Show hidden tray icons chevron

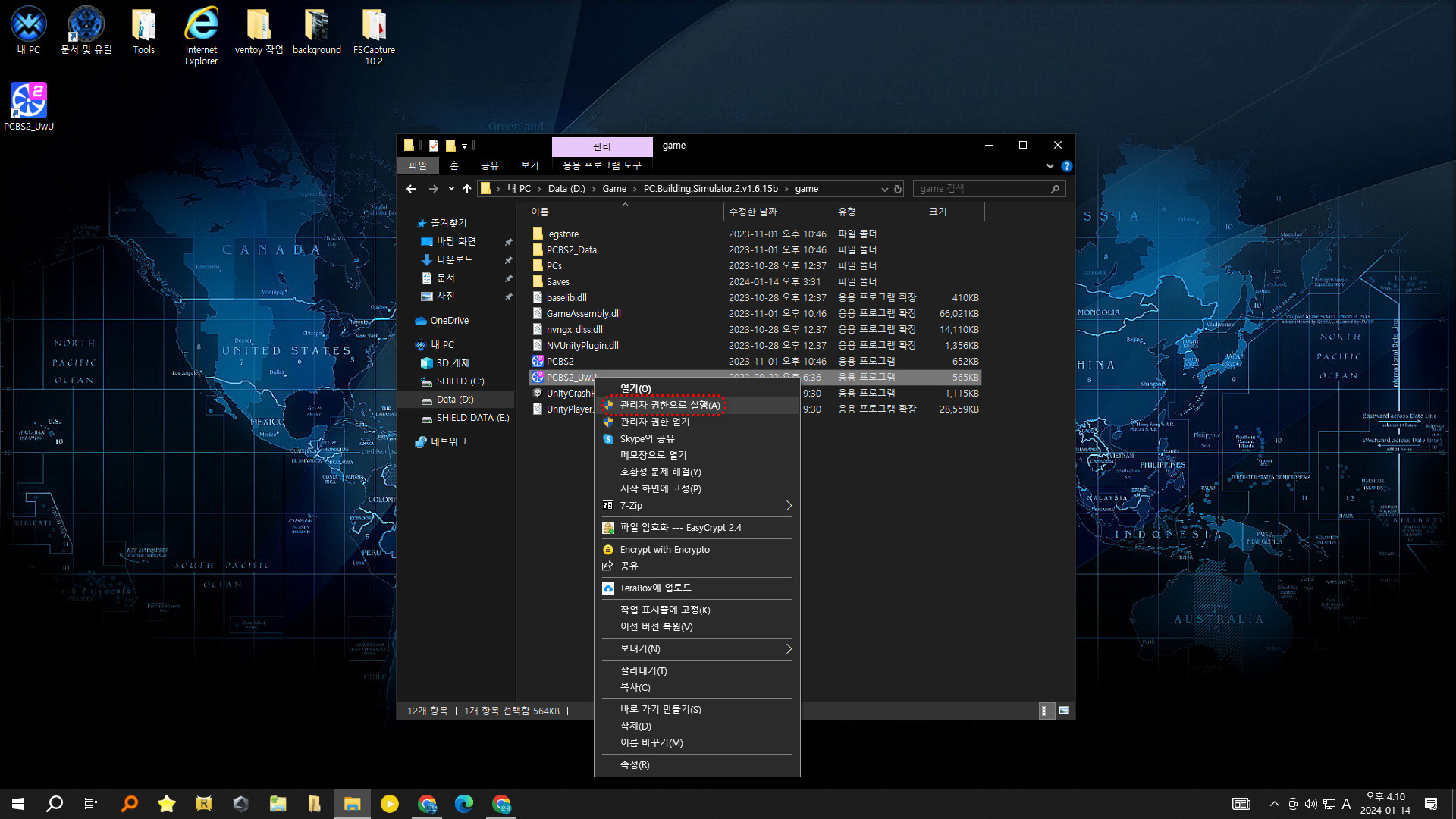tap(1275, 804)
